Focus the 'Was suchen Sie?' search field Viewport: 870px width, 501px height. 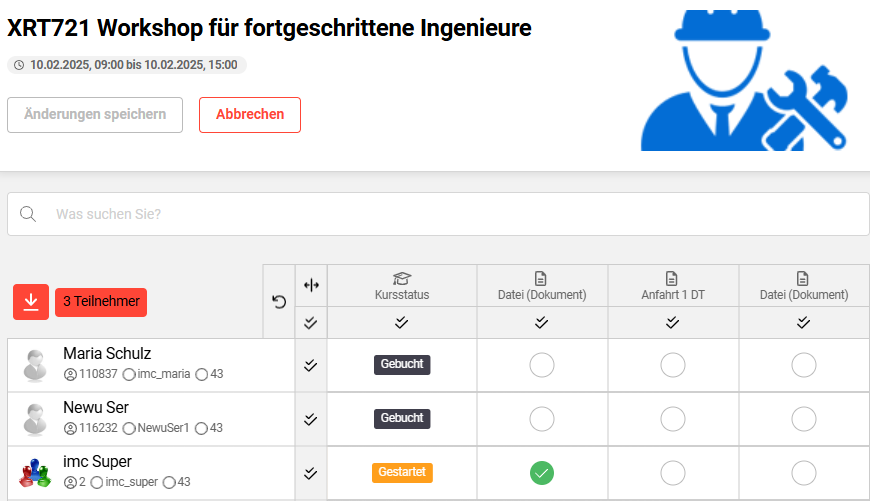[450, 214]
